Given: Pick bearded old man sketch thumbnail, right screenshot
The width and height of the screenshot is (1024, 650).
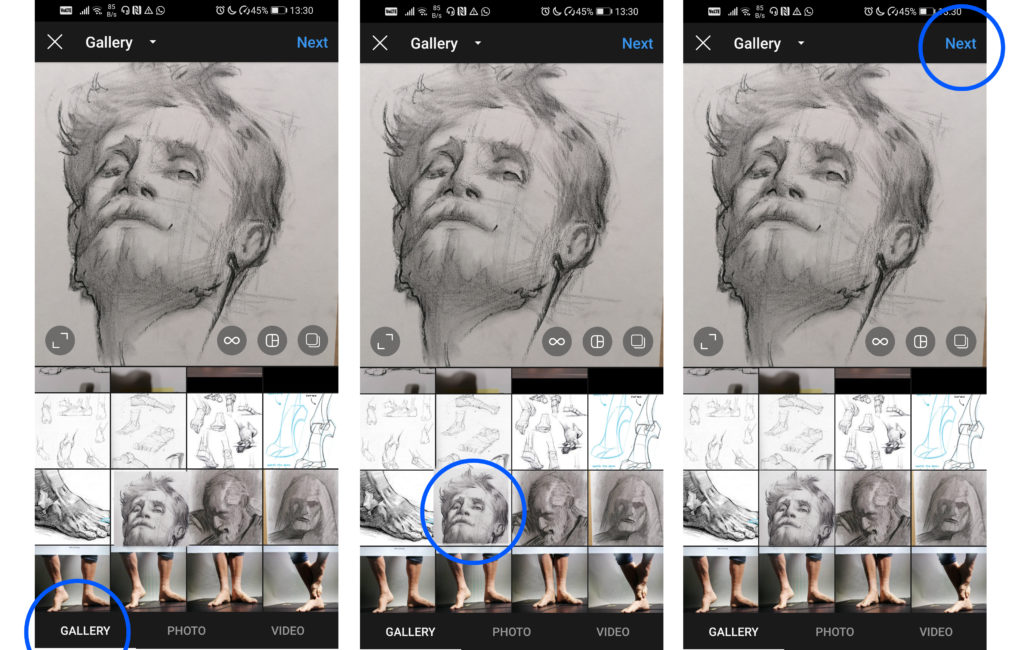Looking at the screenshot, I should (873, 508).
